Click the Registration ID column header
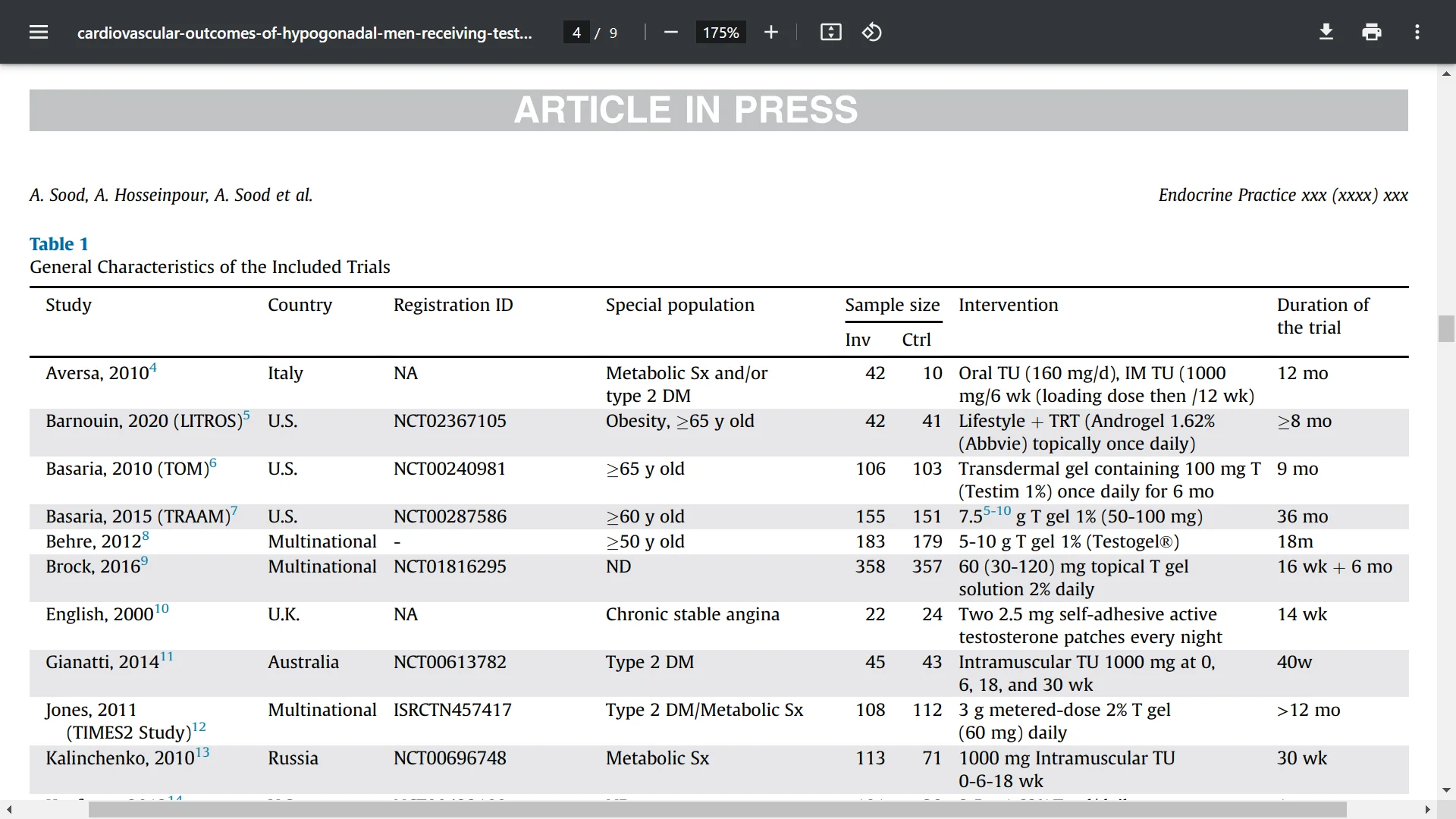The image size is (1456, 819). pos(453,305)
